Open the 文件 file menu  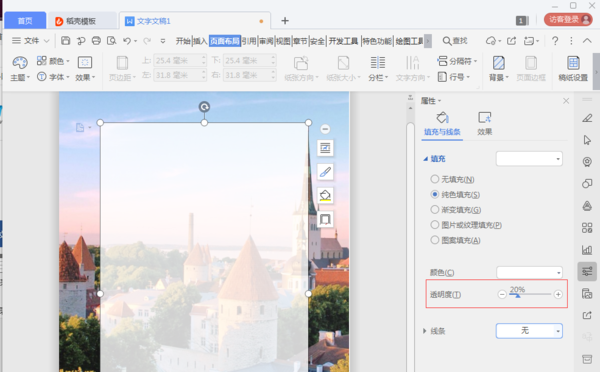31,41
